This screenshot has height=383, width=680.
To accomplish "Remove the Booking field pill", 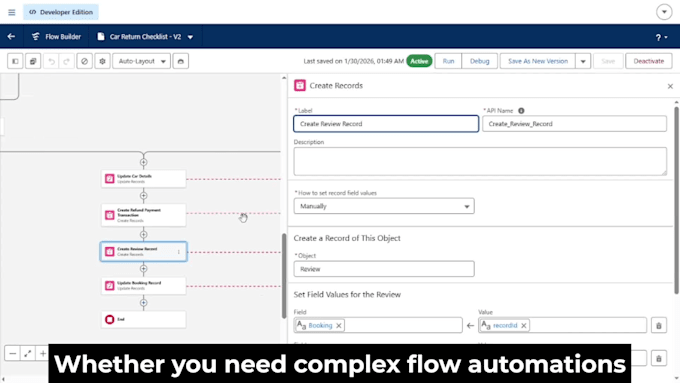I will [x=339, y=325].
